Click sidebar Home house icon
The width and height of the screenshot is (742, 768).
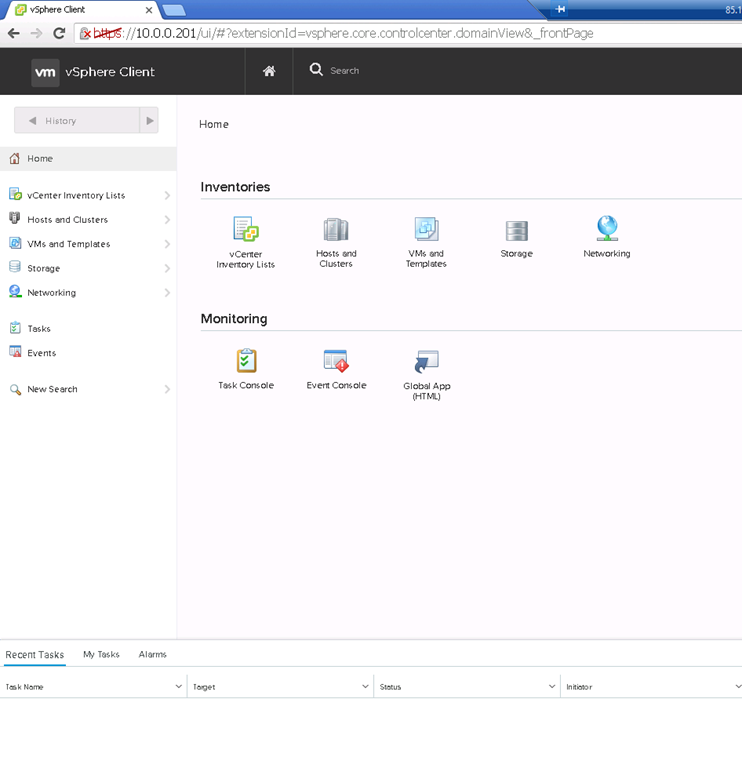[15, 158]
